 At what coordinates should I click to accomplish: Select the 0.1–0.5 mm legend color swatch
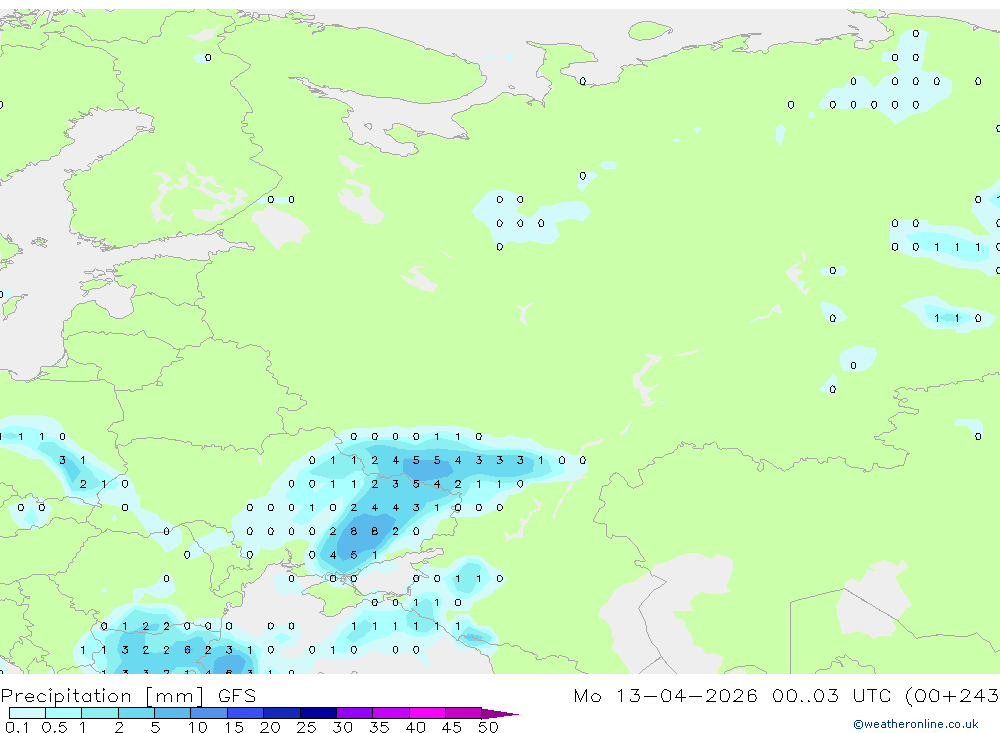pyautogui.click(x=27, y=713)
